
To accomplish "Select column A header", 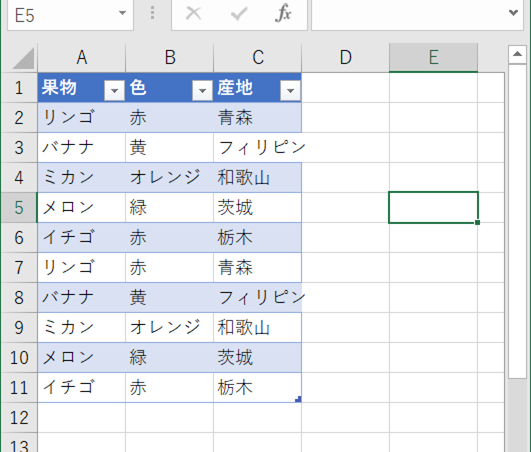I will coord(82,58).
